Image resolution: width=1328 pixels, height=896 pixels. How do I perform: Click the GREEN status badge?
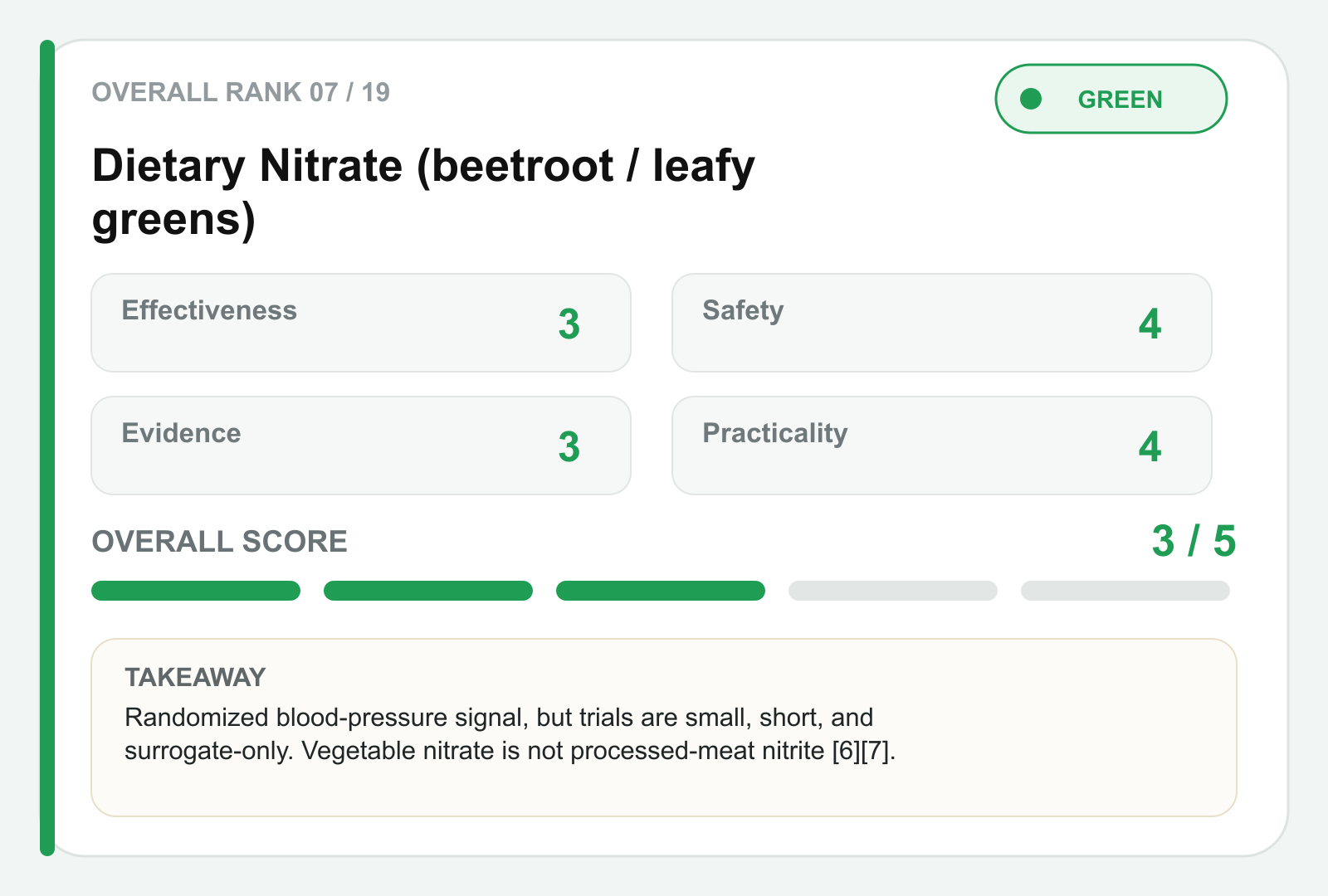(x=1111, y=99)
